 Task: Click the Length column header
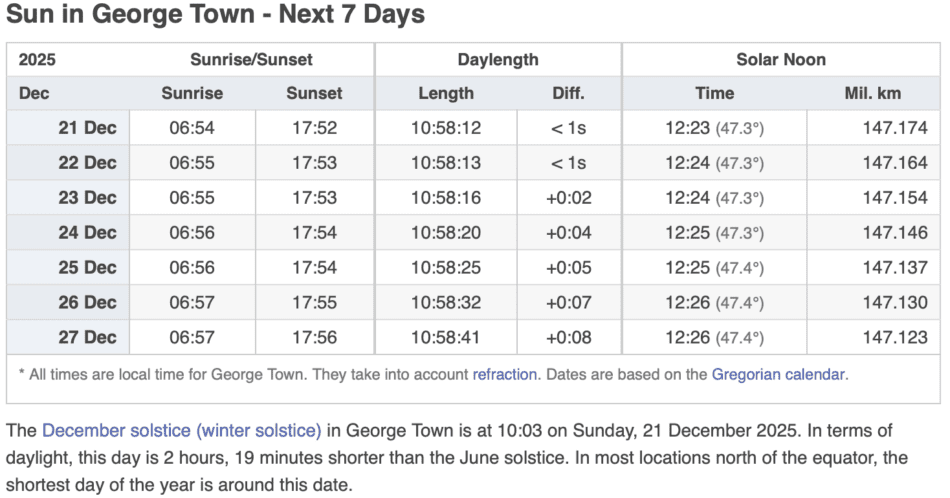coord(446,93)
